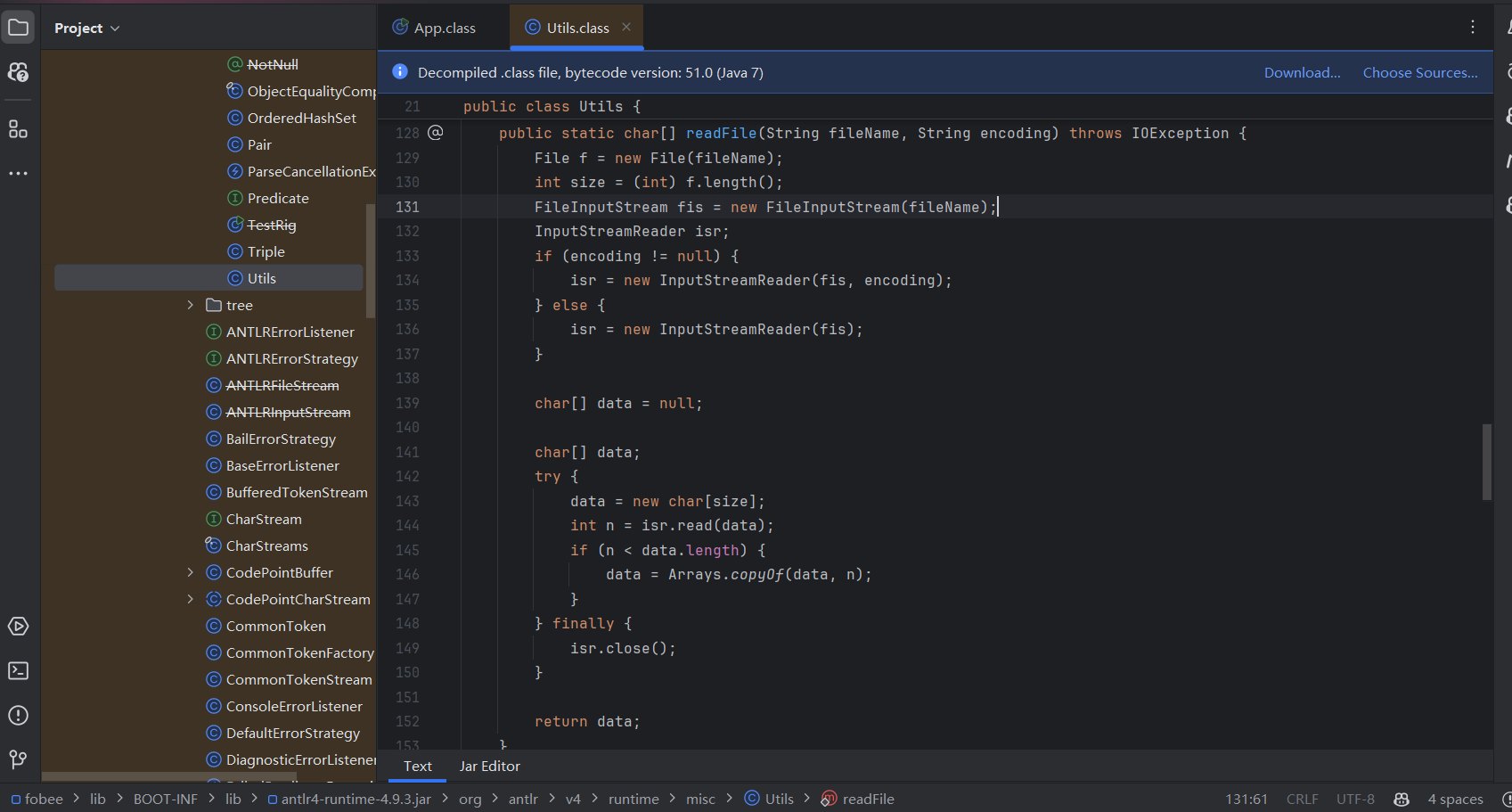Select Predicate interface in tree

278,198
